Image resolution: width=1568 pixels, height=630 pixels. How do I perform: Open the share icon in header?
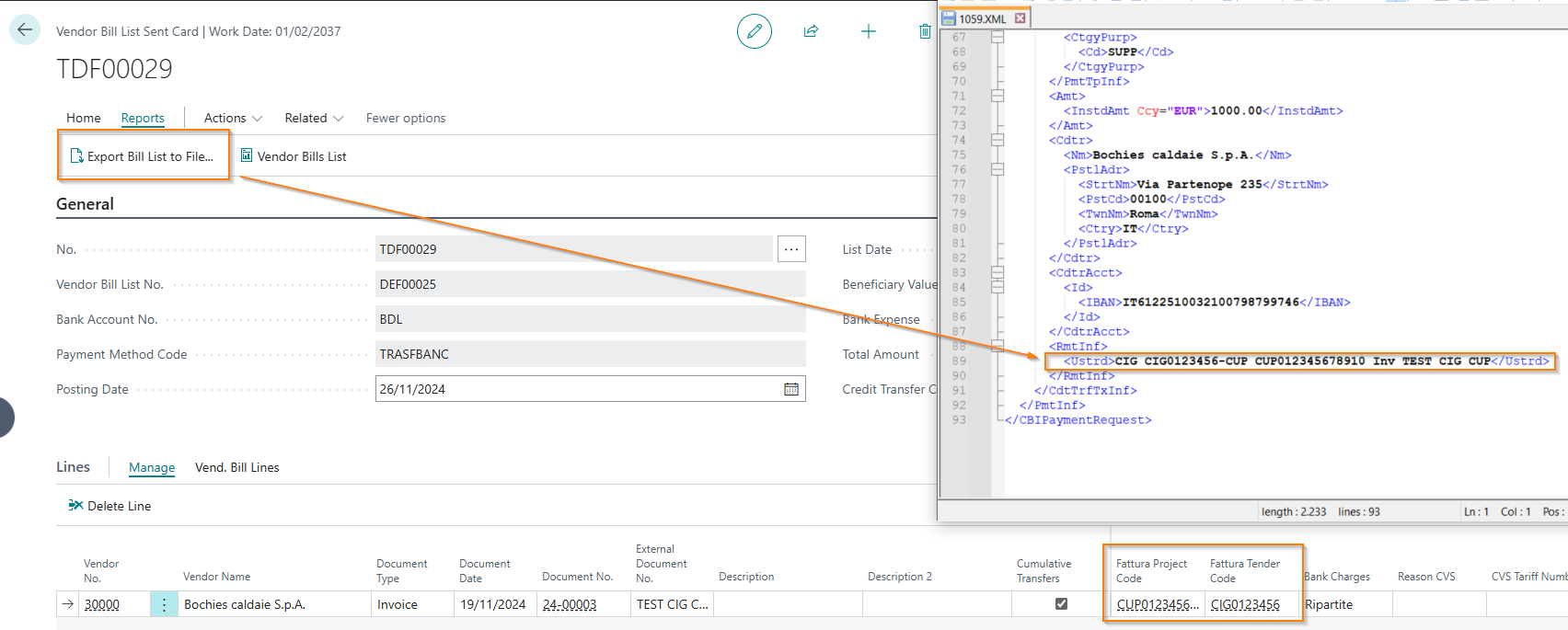tap(811, 31)
